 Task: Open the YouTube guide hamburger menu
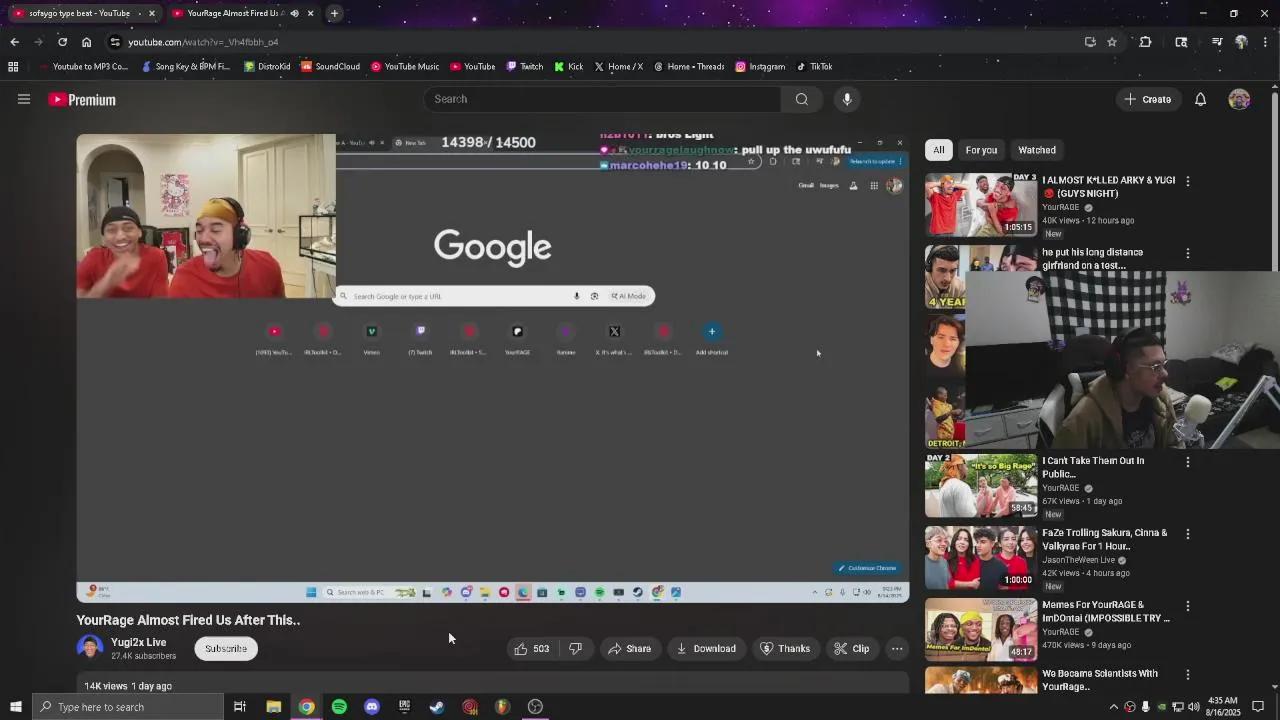[24, 99]
